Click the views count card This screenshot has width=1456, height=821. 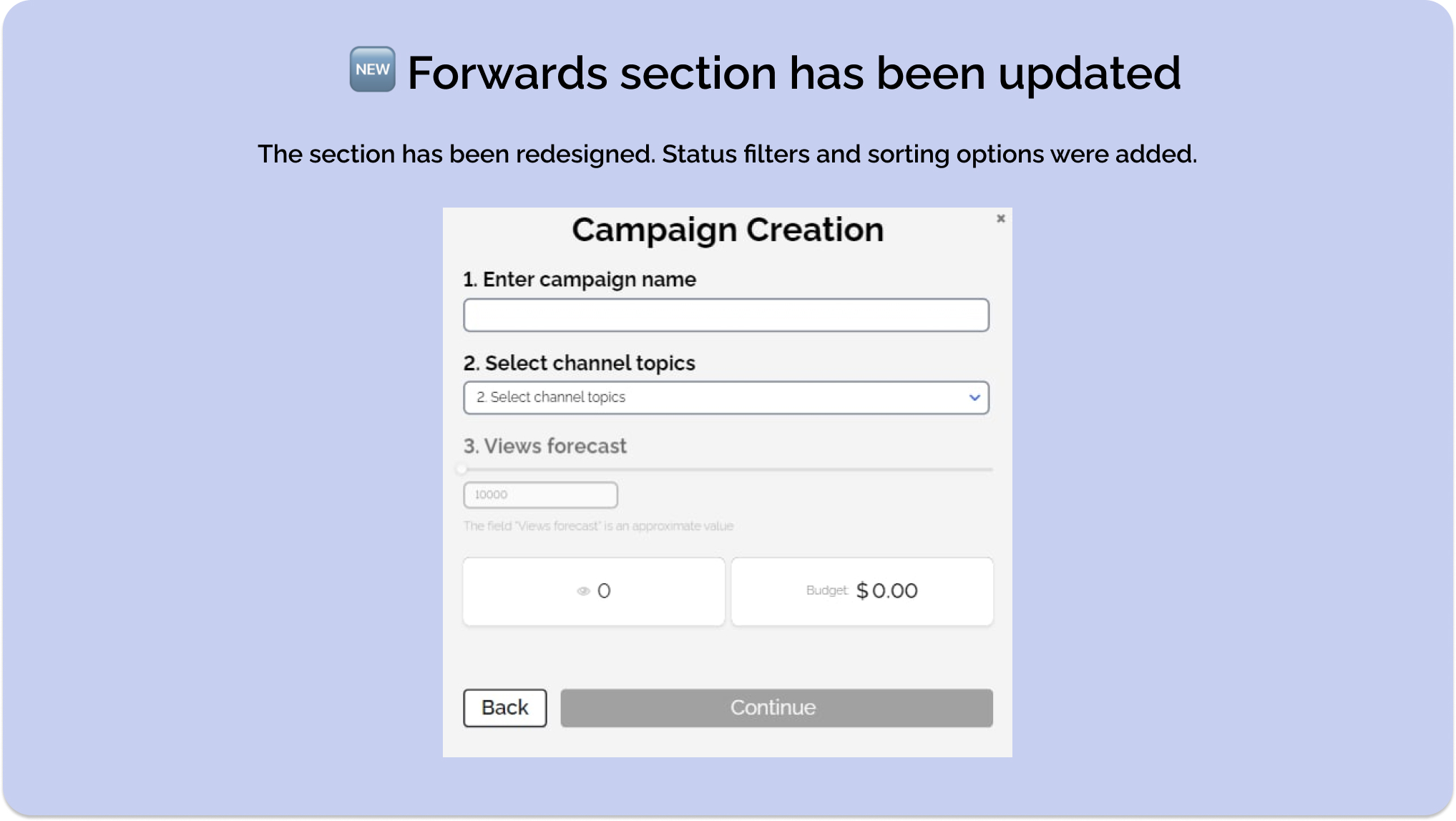pos(594,591)
